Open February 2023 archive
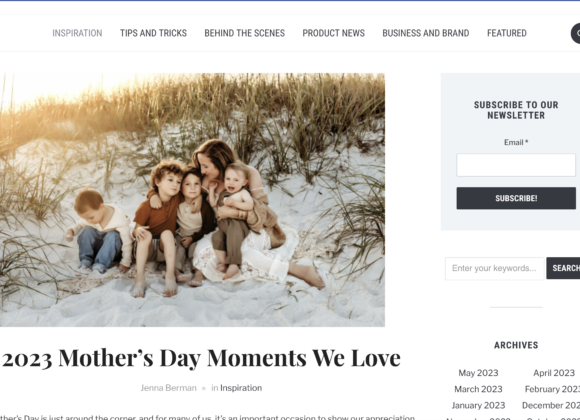 point(552,389)
